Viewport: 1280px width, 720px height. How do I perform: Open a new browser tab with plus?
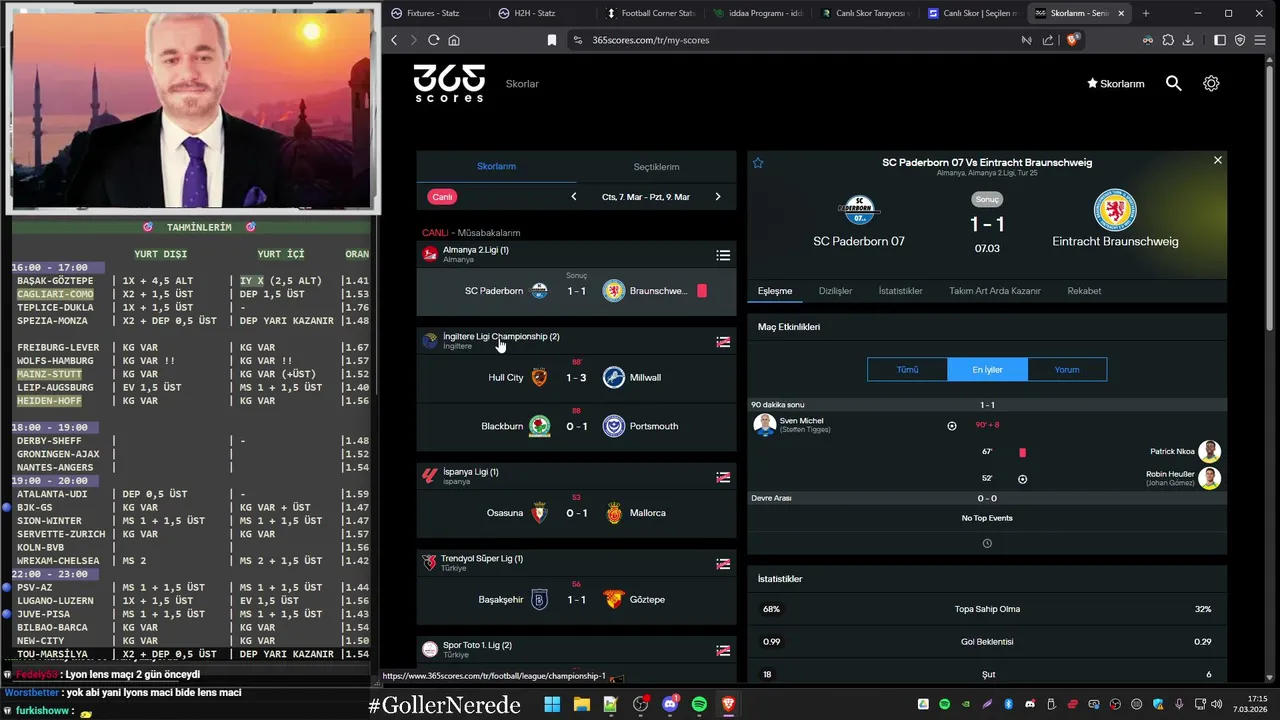1146,13
